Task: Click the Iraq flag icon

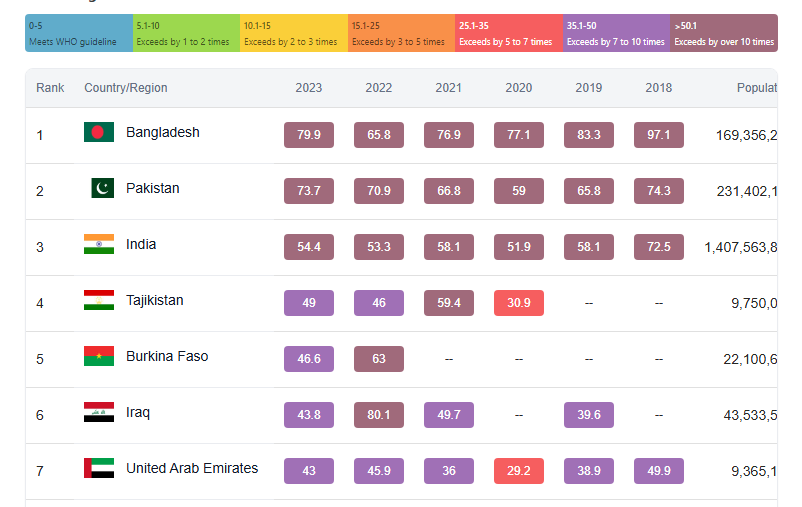Action: [99, 413]
